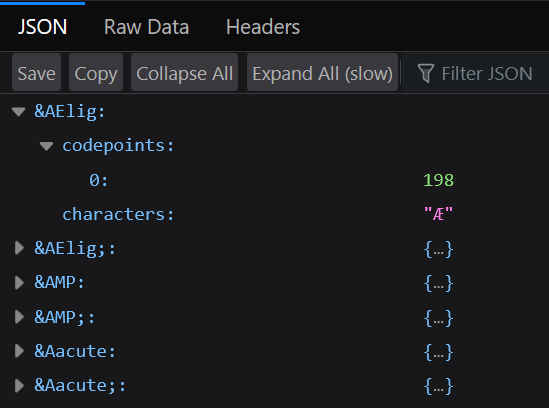Expand the &Aacute;: entry
The width and height of the screenshot is (549, 408).
[x=19, y=386]
